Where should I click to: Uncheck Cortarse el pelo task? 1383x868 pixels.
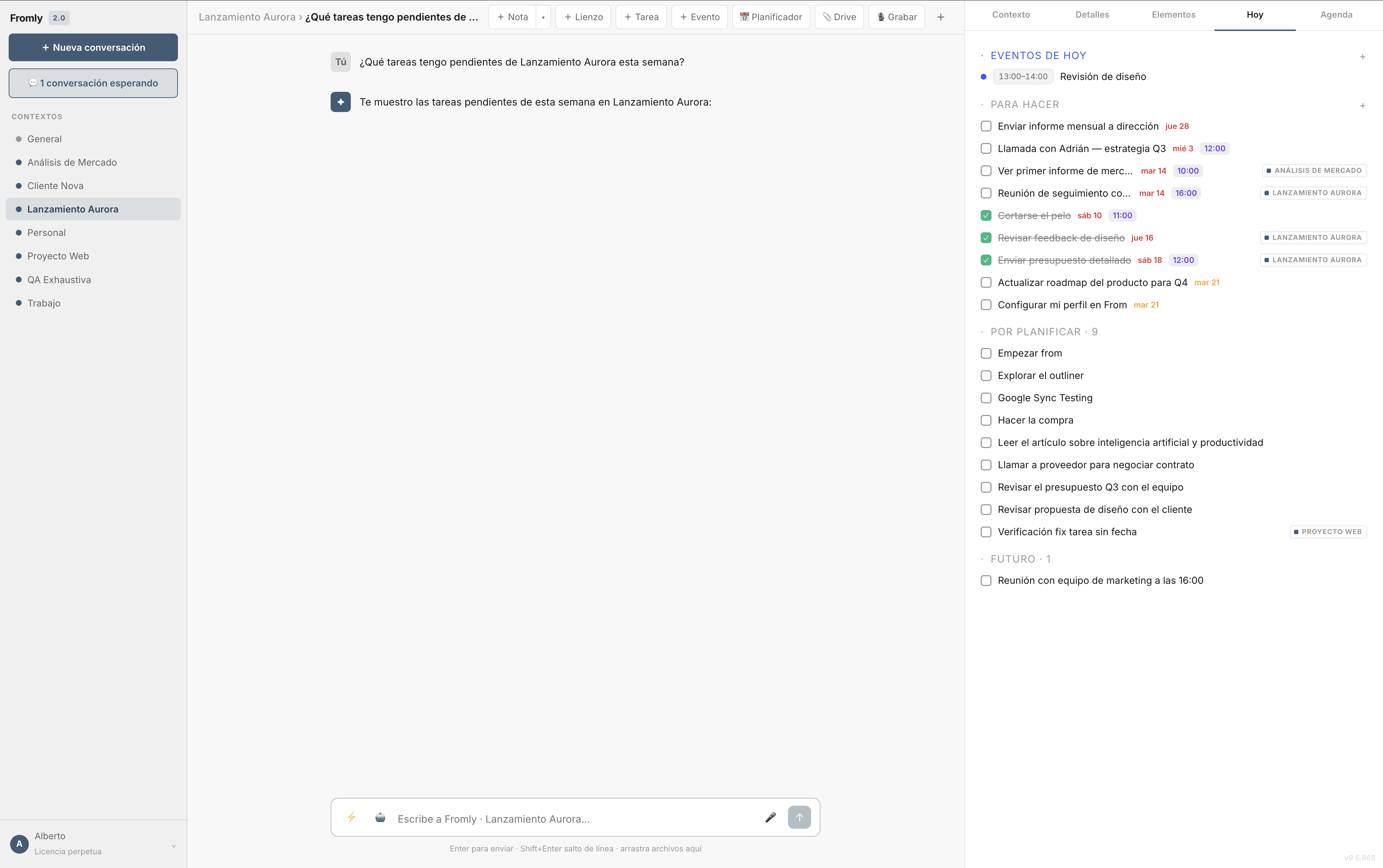click(986, 216)
